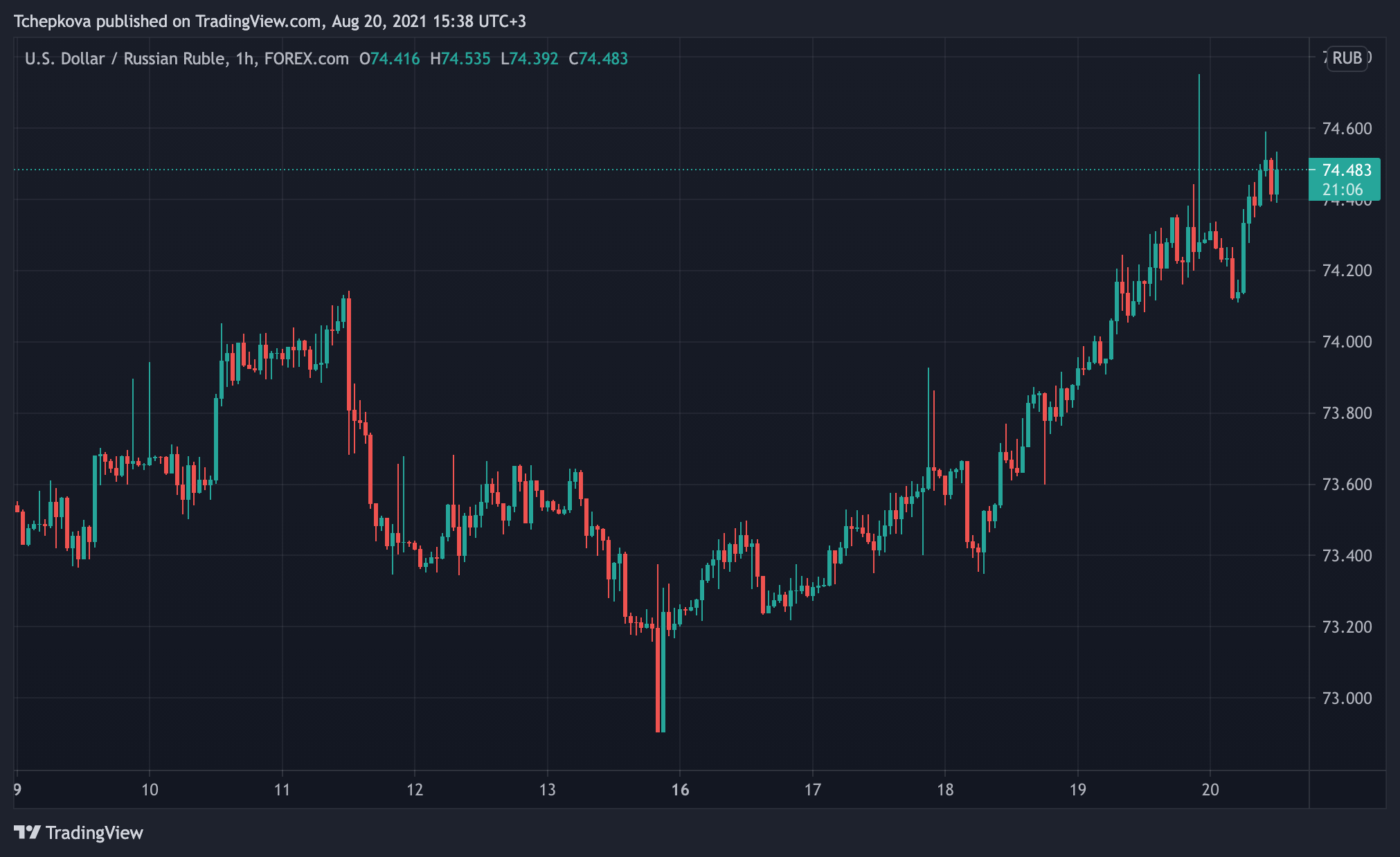Click the 74.483 current price label
1400x857 pixels.
click(x=1346, y=170)
